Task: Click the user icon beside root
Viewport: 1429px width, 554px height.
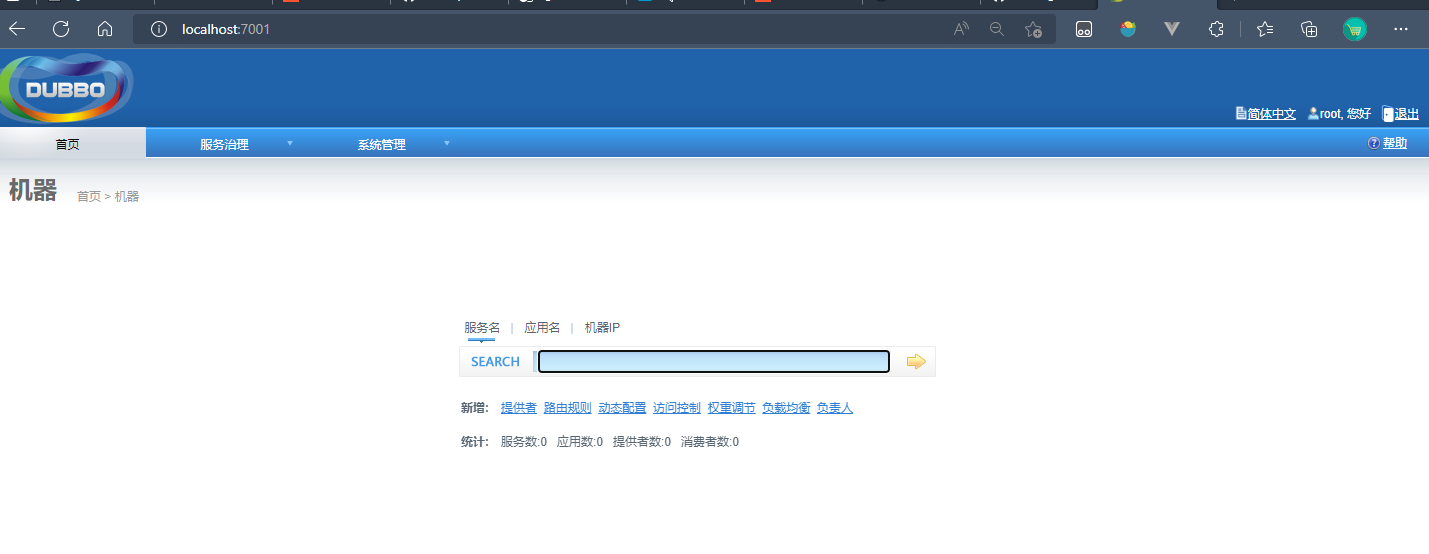Action: click(x=1313, y=114)
